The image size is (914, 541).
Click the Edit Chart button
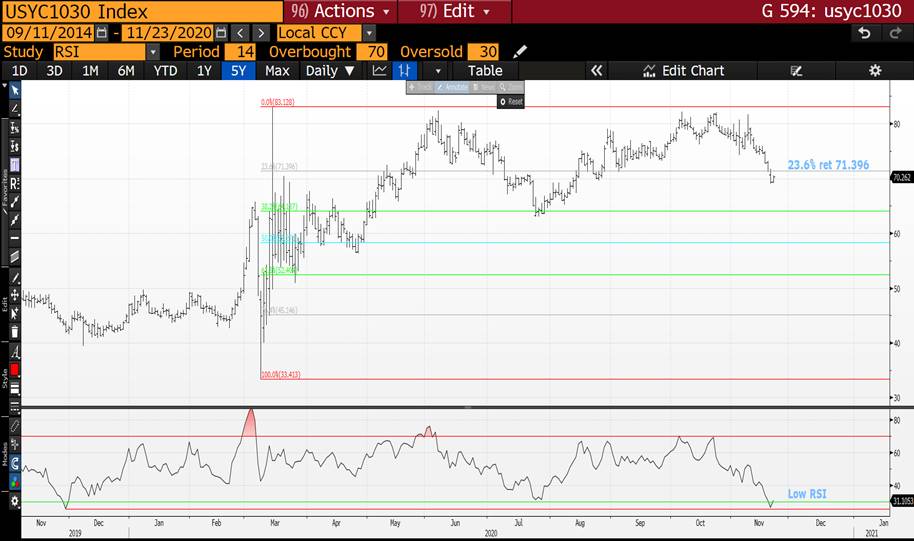tap(684, 71)
